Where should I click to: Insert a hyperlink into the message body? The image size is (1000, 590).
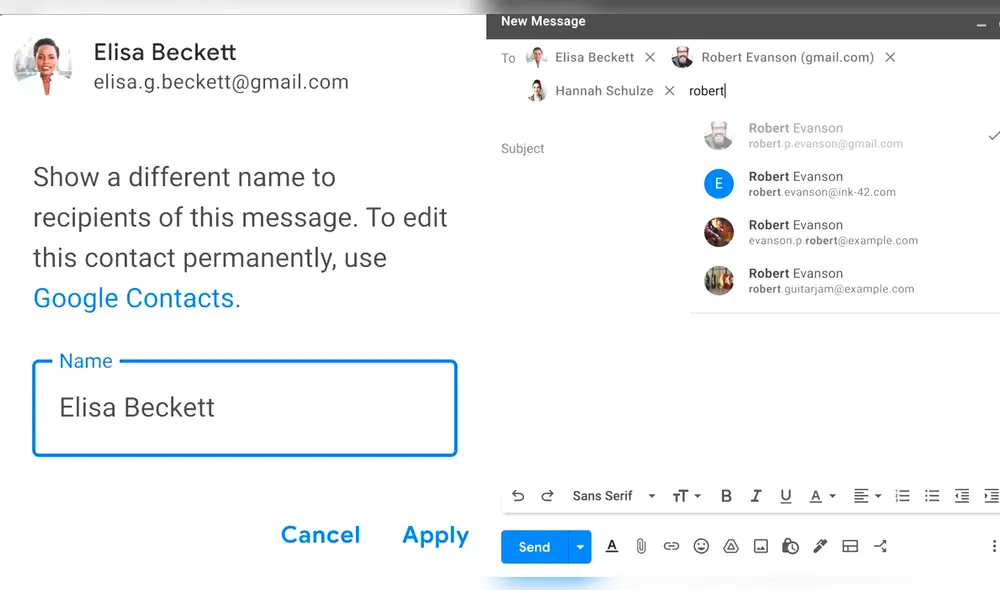click(x=671, y=546)
